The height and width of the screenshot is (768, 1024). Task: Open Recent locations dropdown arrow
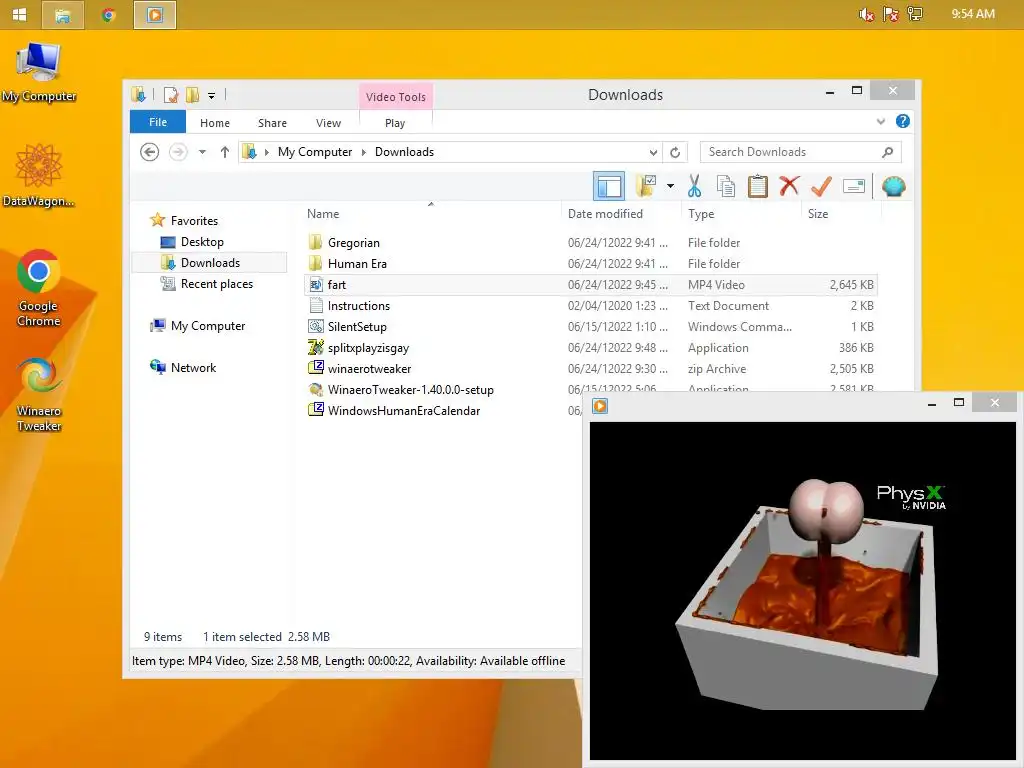202,152
